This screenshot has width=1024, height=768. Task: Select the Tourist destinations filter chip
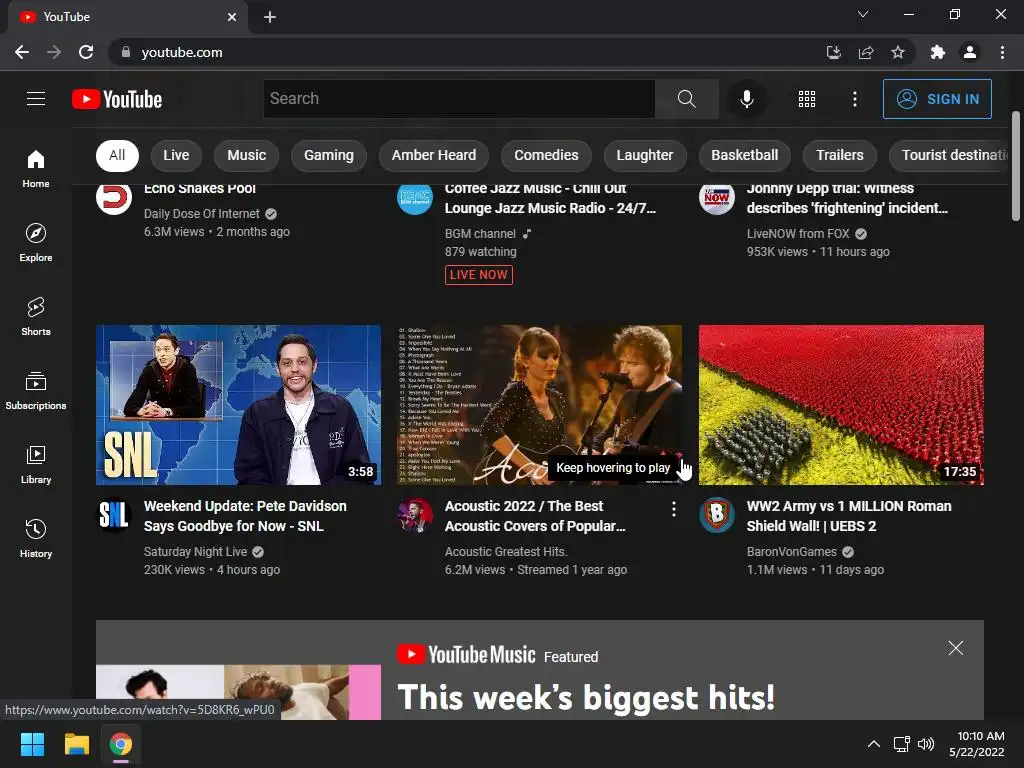coord(949,155)
